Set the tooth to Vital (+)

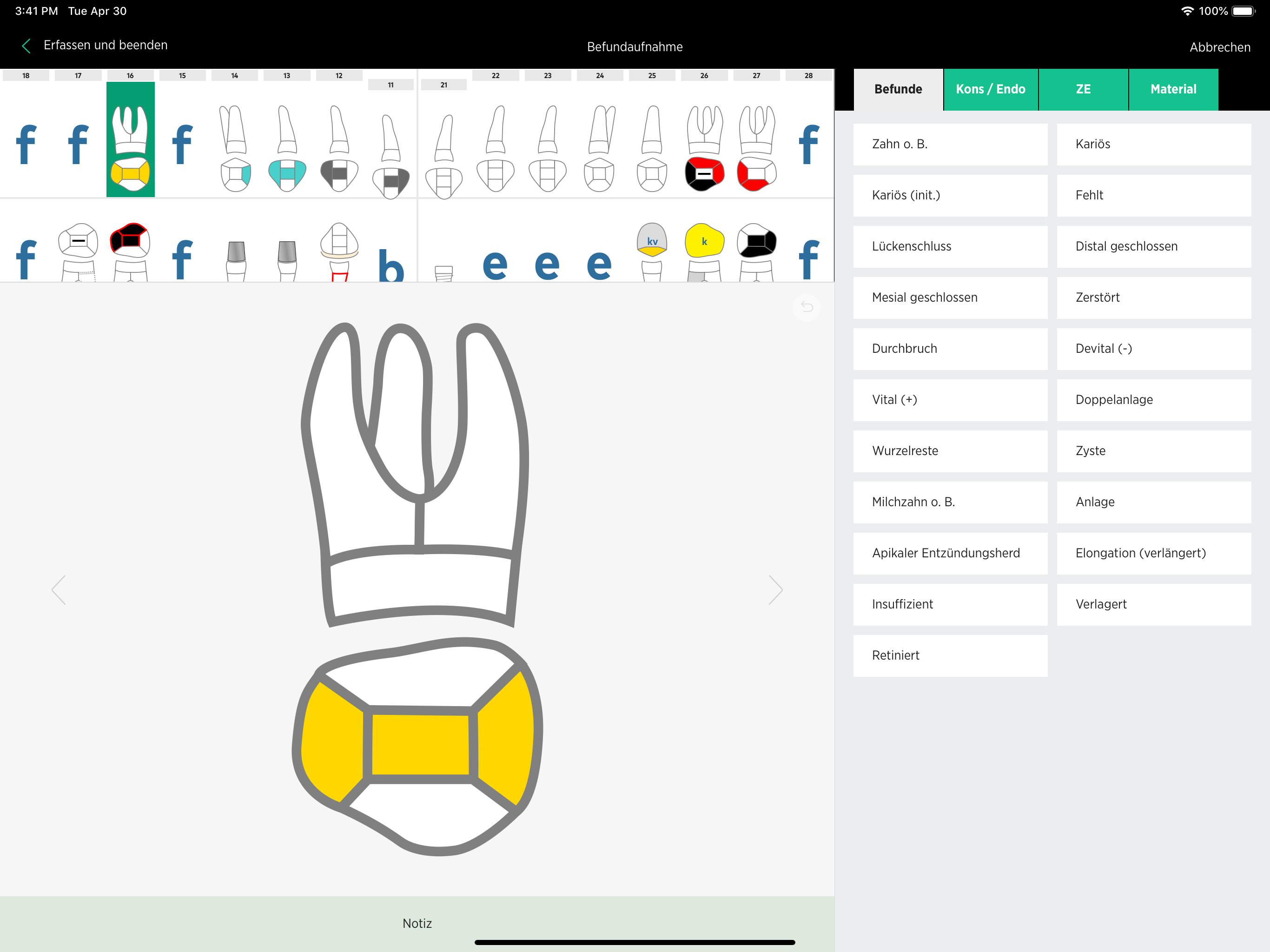pos(950,400)
